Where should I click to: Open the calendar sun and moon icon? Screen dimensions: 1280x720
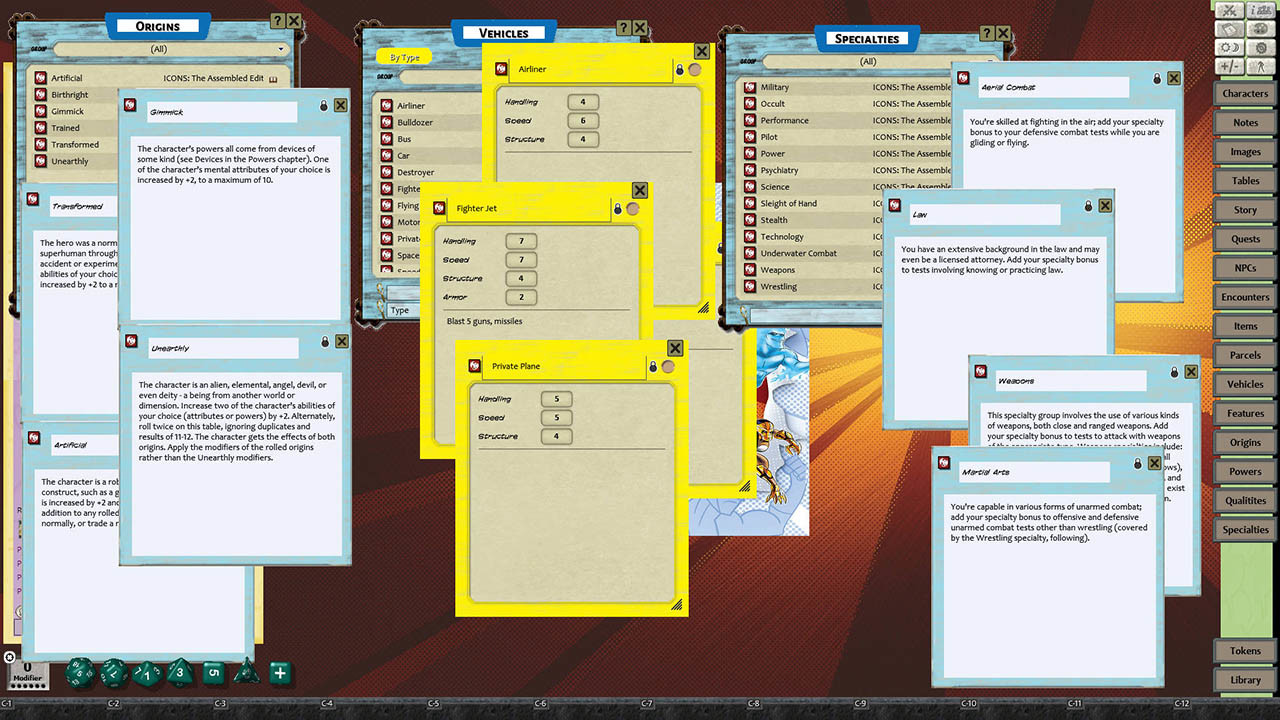tap(1229, 47)
